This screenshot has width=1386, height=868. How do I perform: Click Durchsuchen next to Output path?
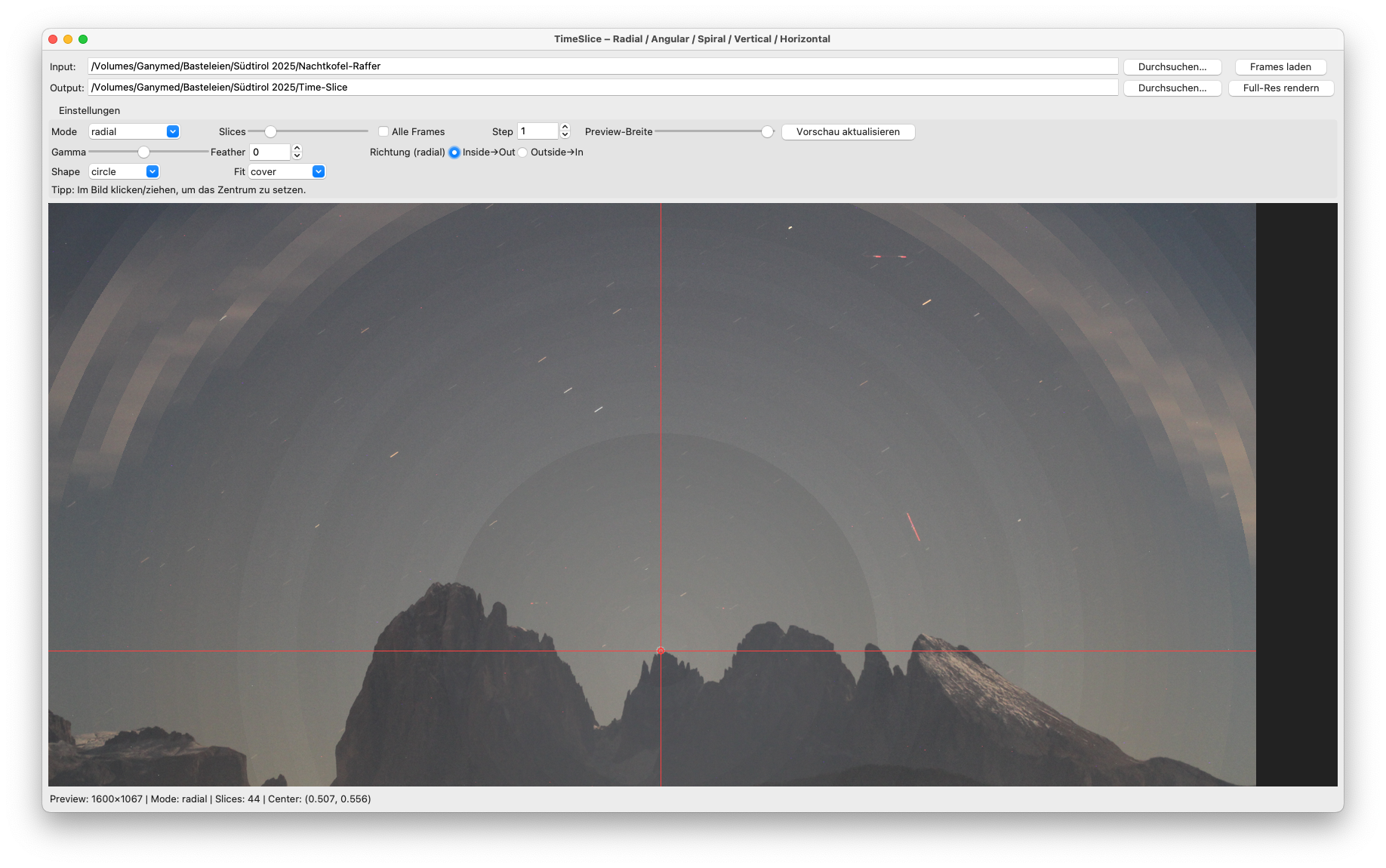tap(1172, 88)
